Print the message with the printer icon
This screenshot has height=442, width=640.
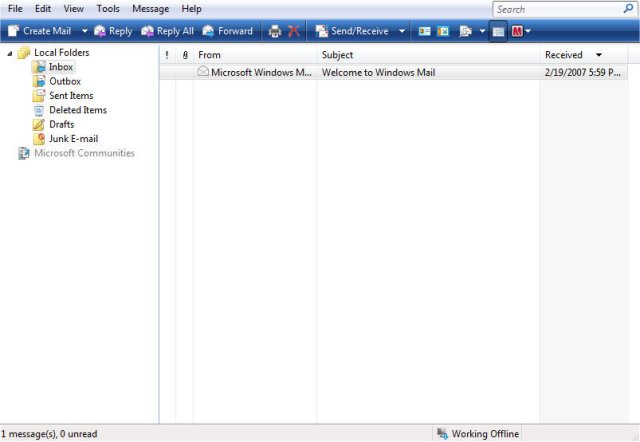click(x=275, y=31)
